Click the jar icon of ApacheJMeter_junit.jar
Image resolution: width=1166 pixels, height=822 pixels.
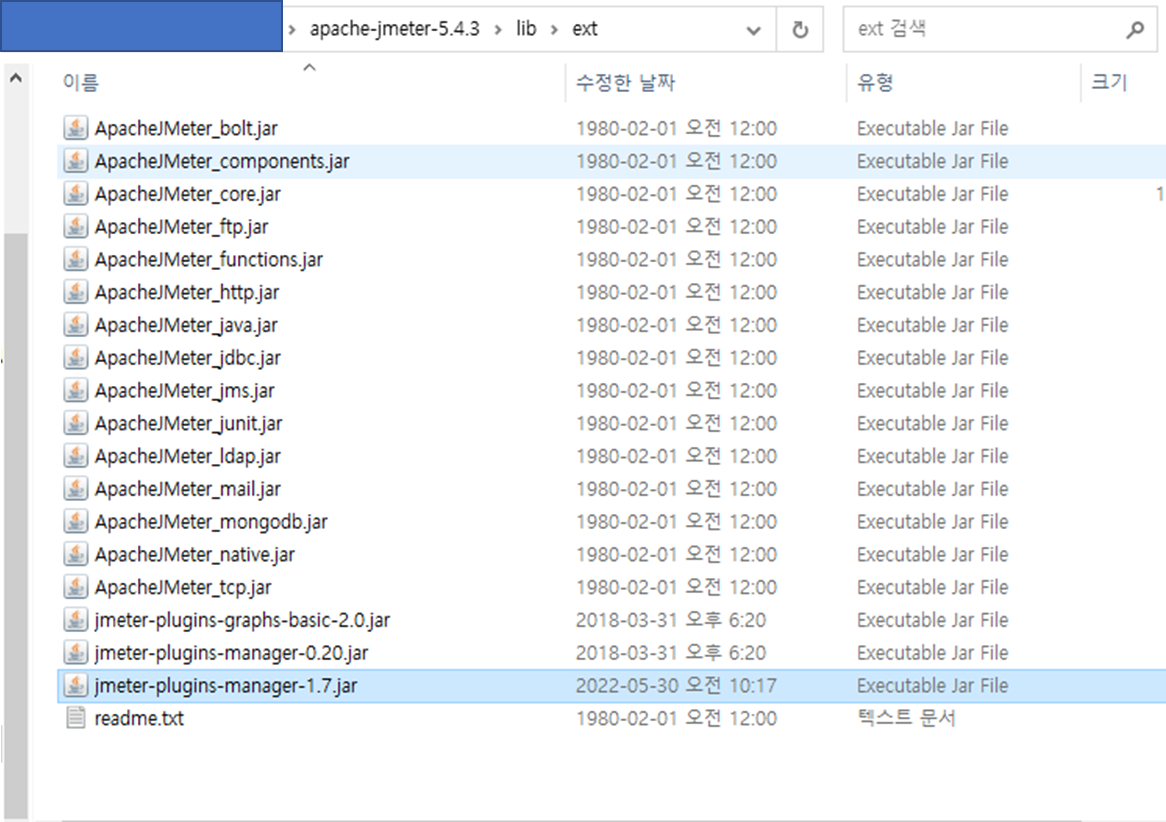coord(75,423)
